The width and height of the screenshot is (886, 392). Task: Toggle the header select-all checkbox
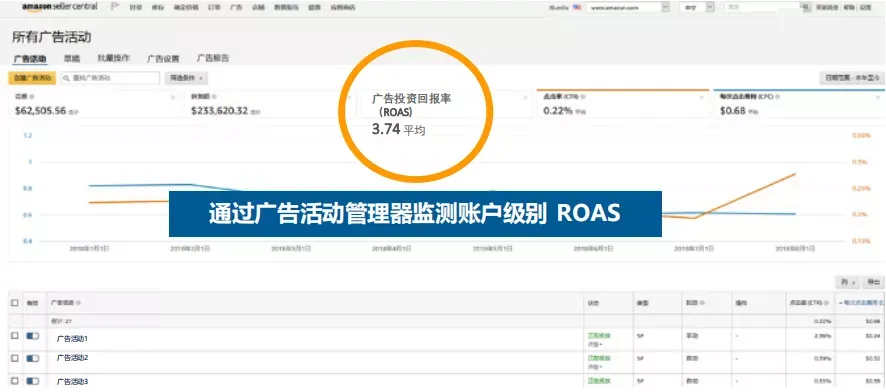click(15, 303)
